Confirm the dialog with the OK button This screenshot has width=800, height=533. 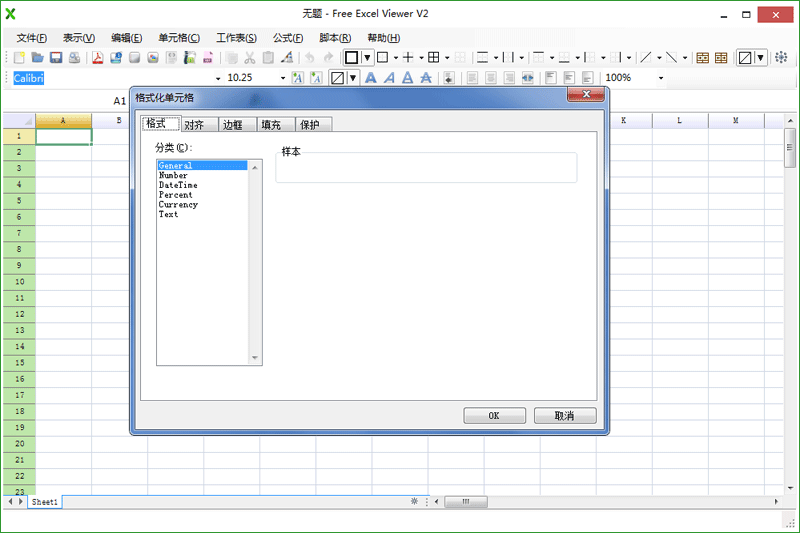(494, 416)
